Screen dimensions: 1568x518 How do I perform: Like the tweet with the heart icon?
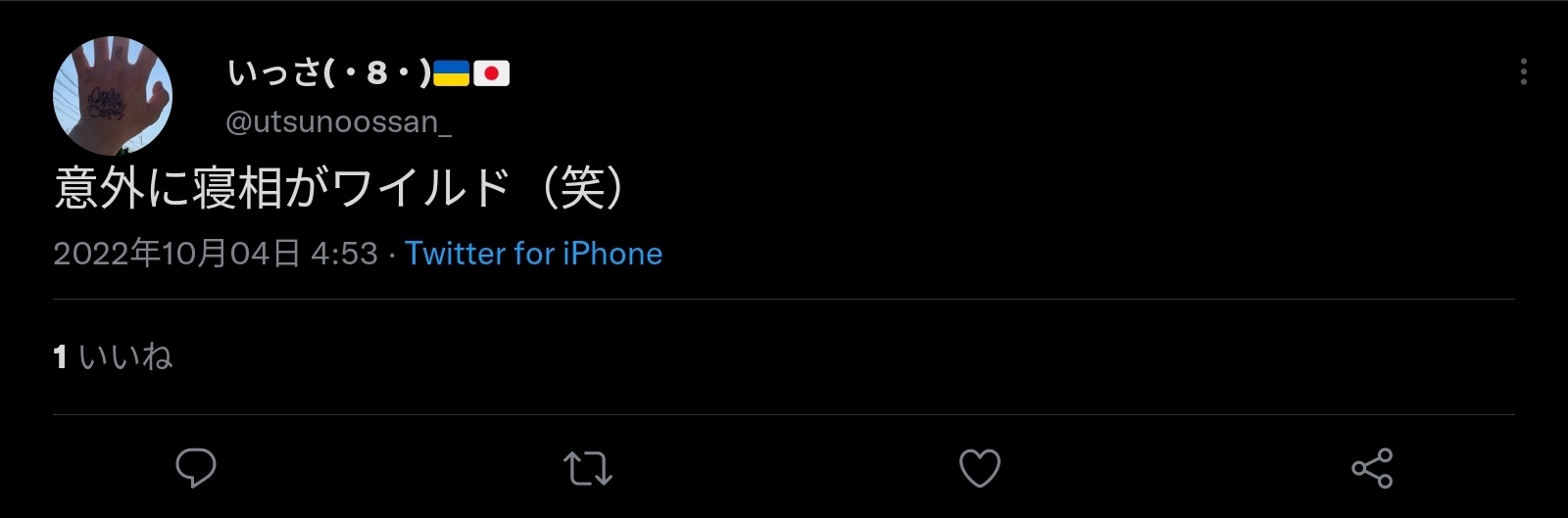[980, 468]
